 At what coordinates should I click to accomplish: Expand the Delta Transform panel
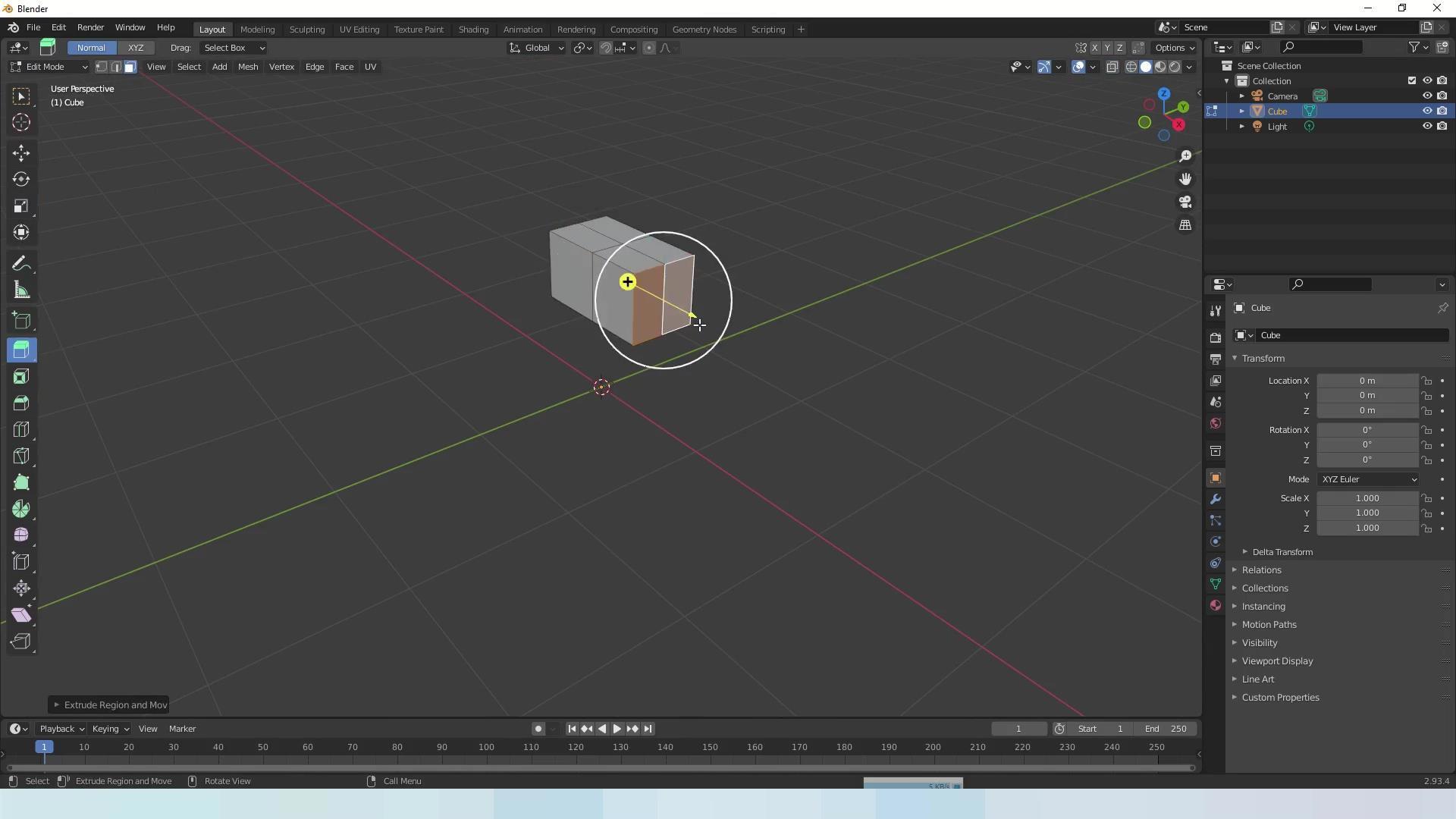1282,552
